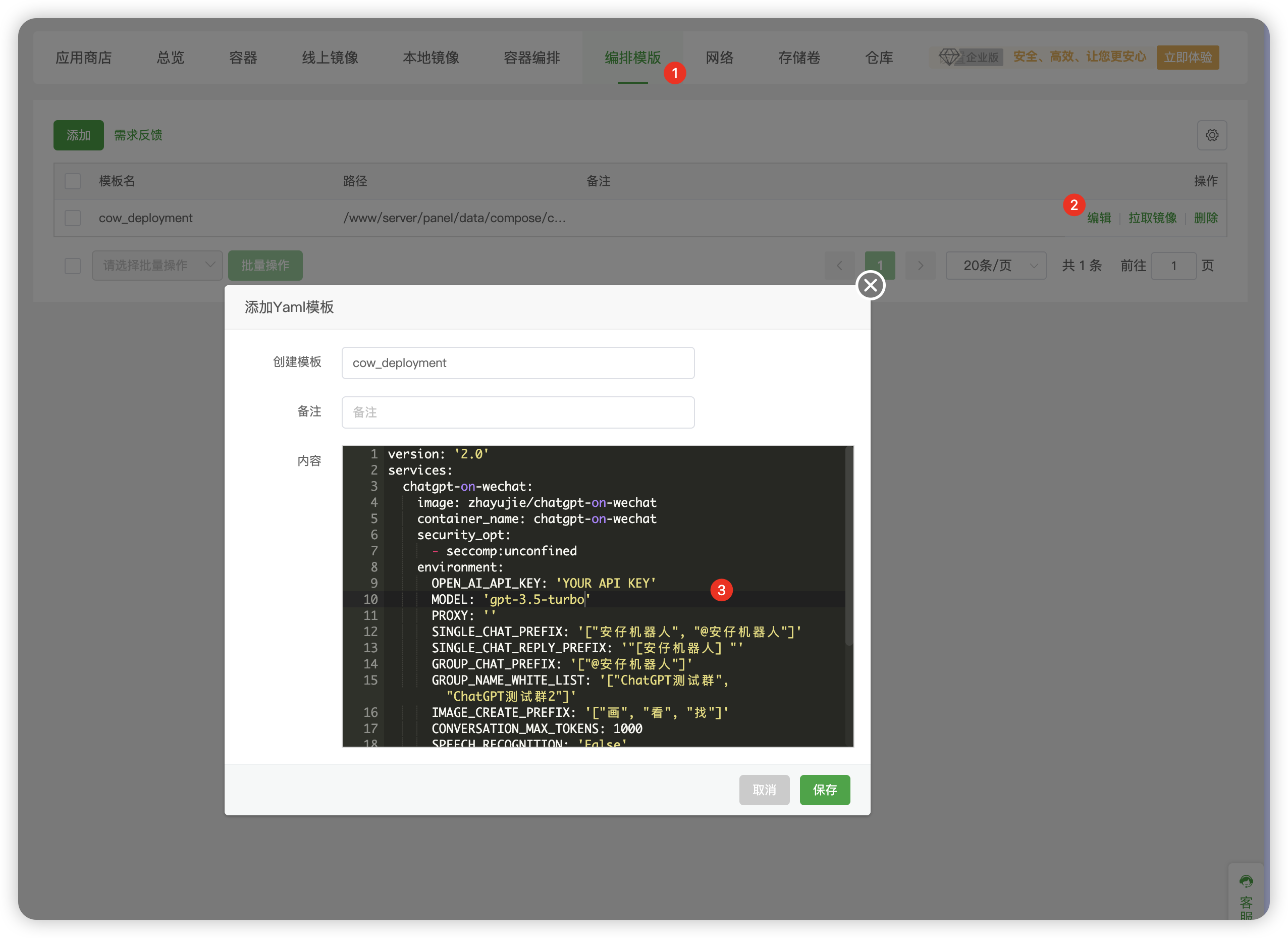
Task: Go to next page arrow
Action: point(920,266)
